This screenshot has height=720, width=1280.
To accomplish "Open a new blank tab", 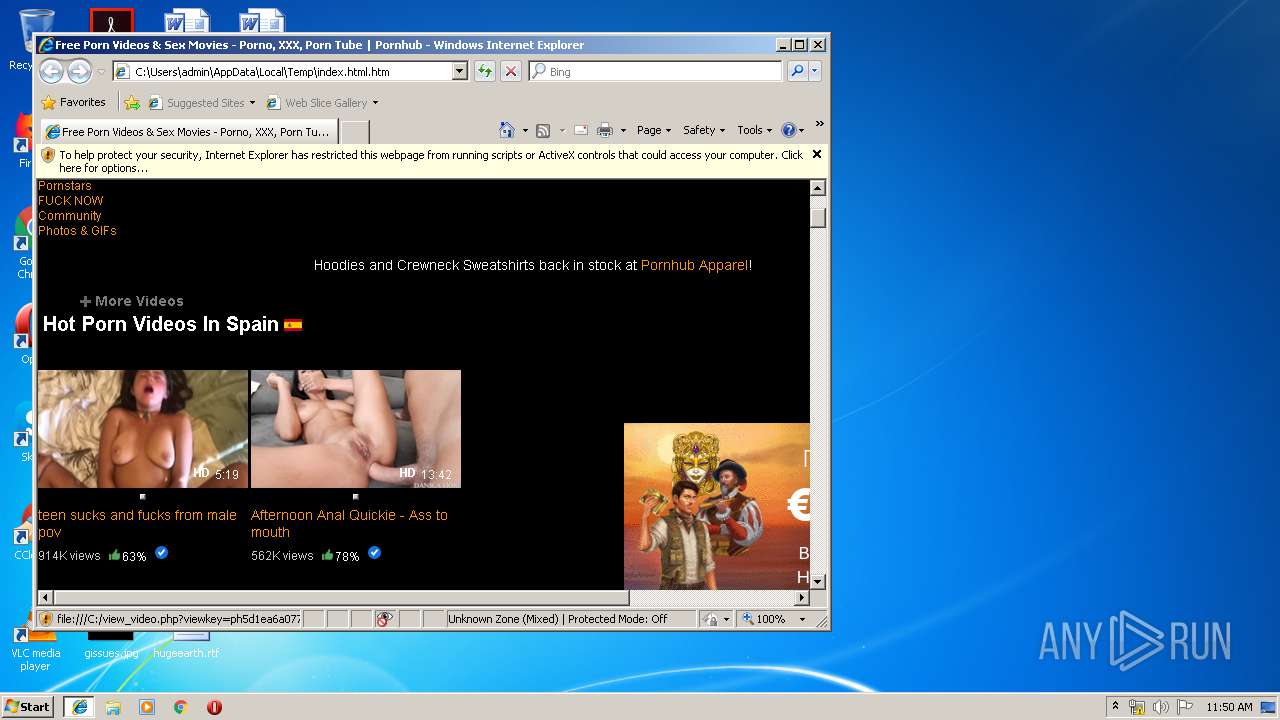I will tap(354, 132).
